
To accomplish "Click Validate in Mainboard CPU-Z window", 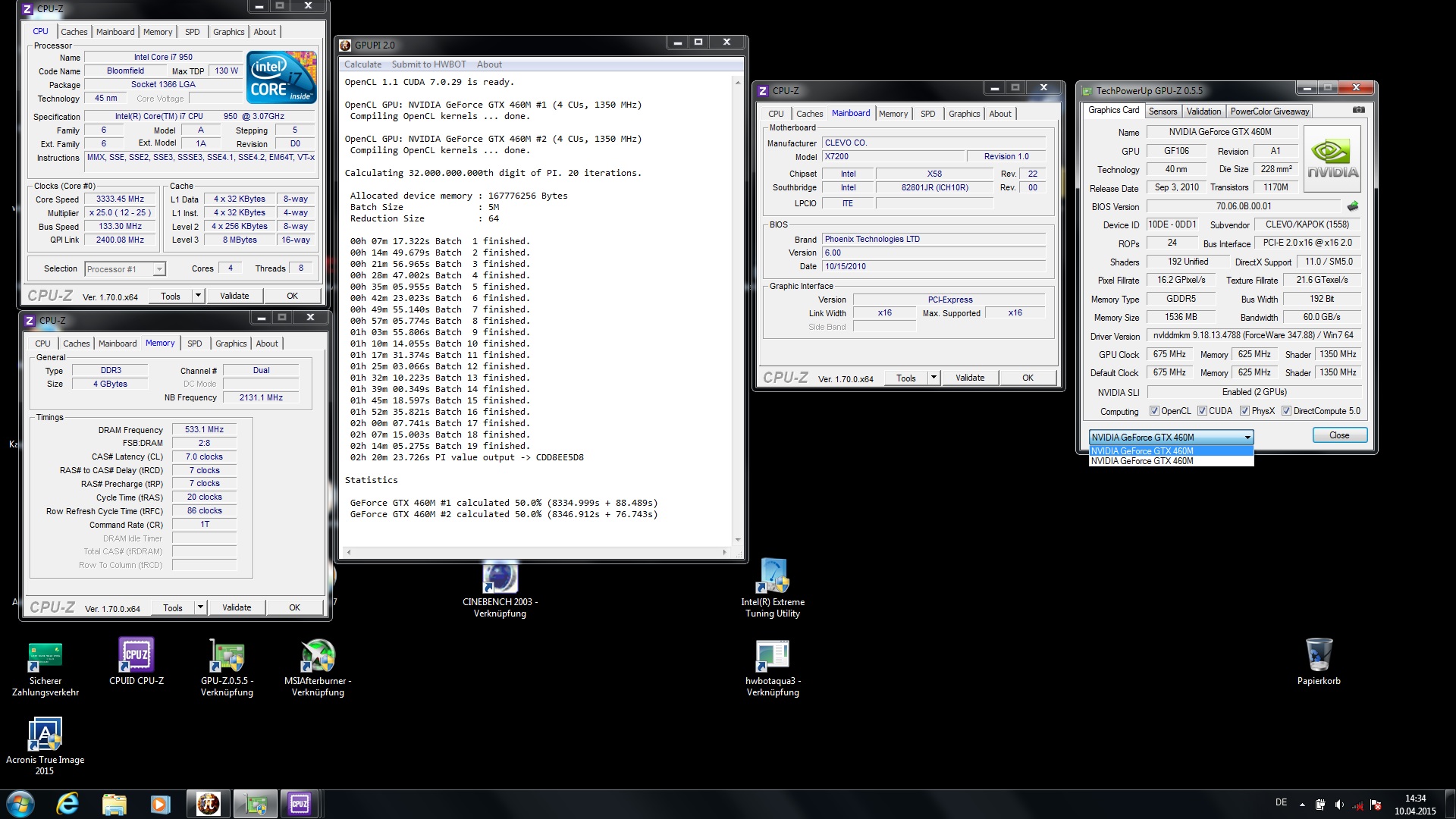I will (970, 378).
